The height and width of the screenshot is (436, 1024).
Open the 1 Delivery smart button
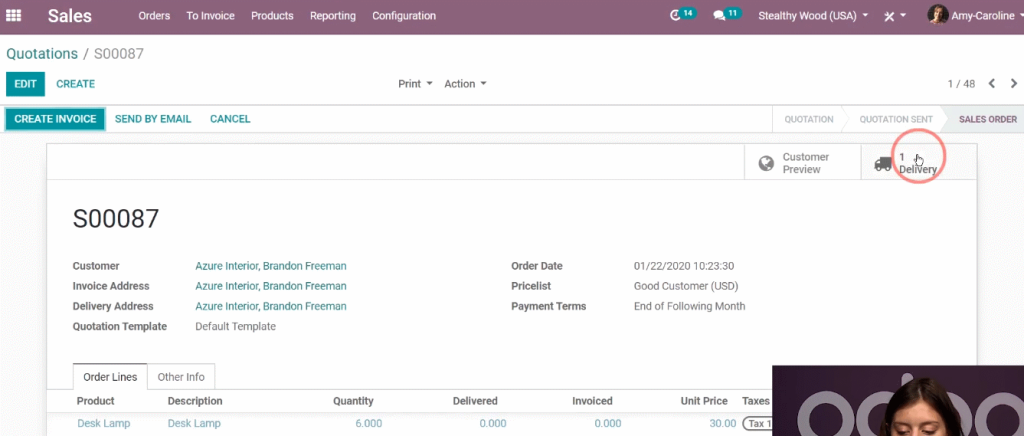919,162
